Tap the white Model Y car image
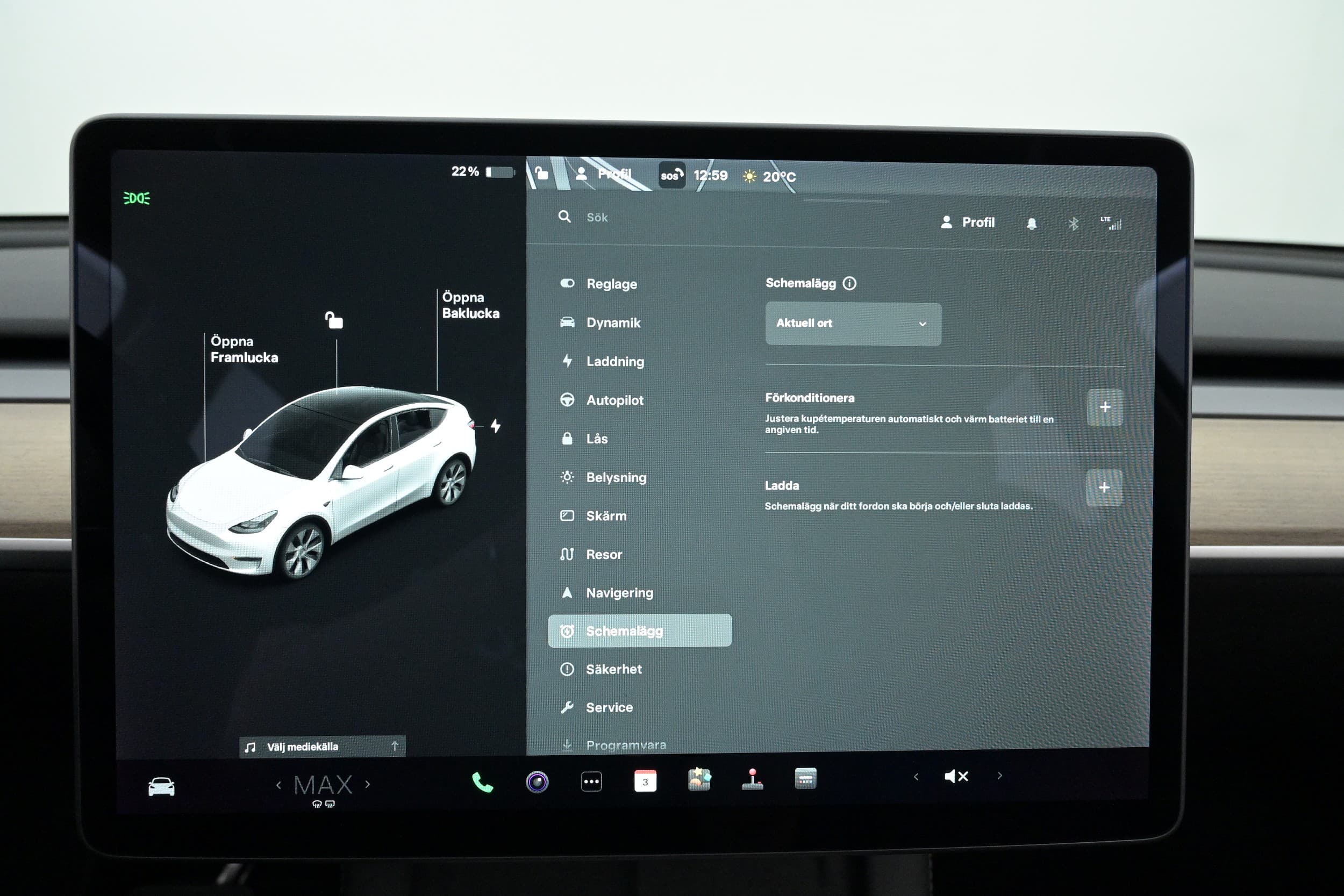 (x=320, y=482)
